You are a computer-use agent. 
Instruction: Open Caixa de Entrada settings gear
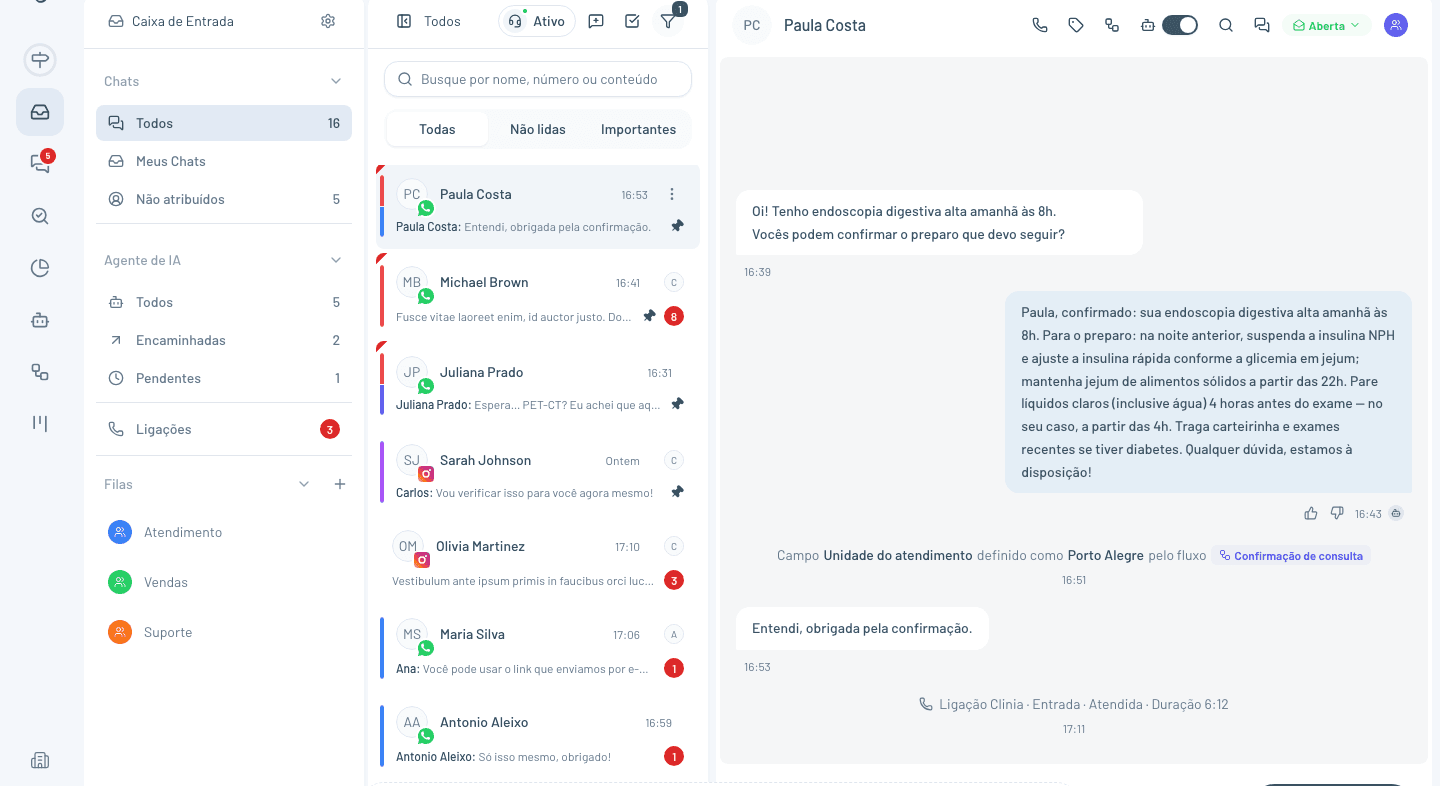(x=328, y=21)
